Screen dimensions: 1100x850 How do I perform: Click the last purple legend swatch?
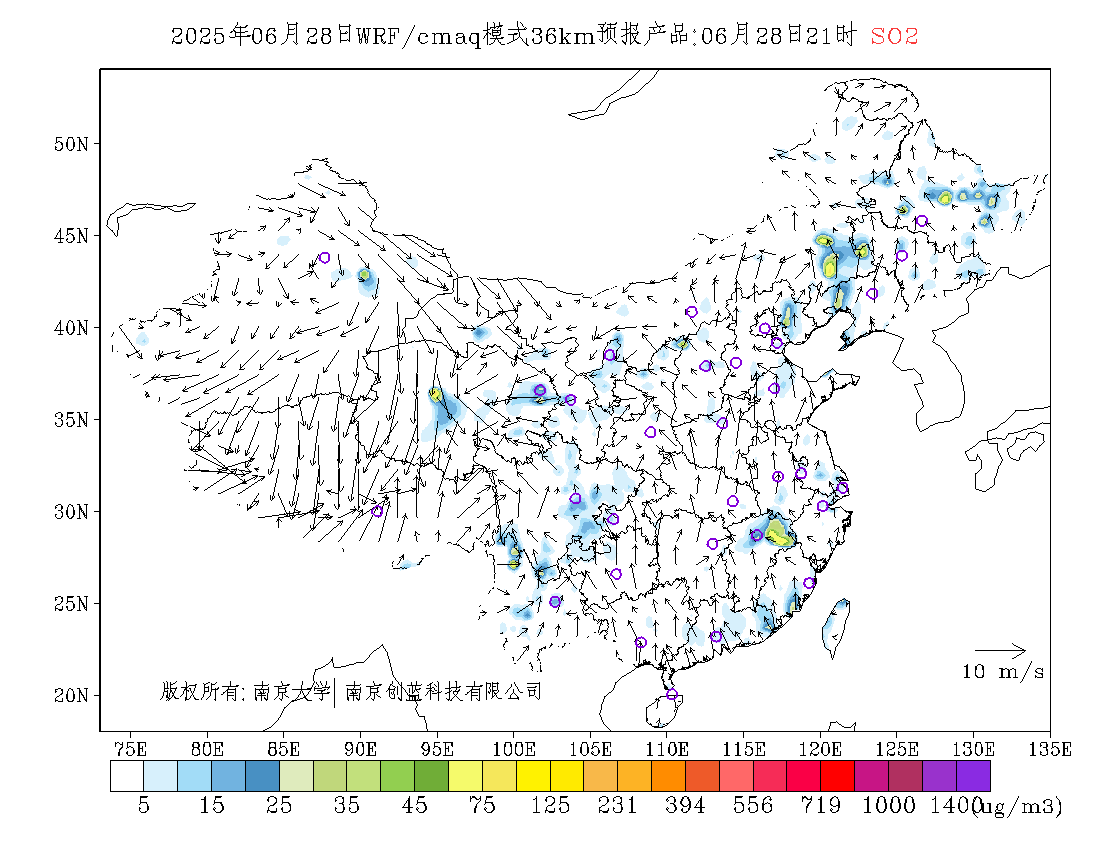(973, 776)
